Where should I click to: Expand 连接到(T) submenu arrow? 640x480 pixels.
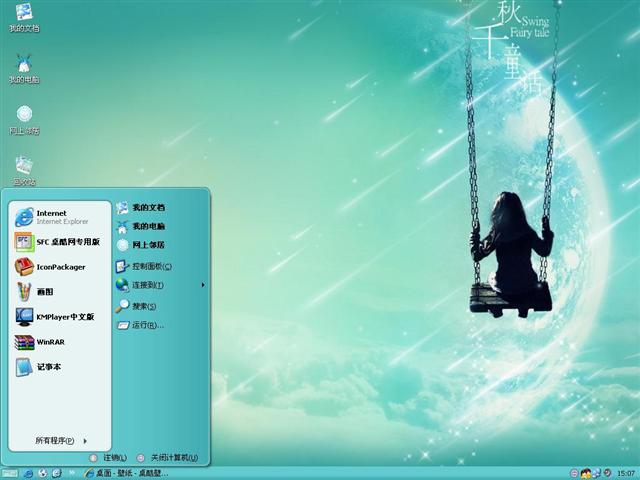click(203, 285)
